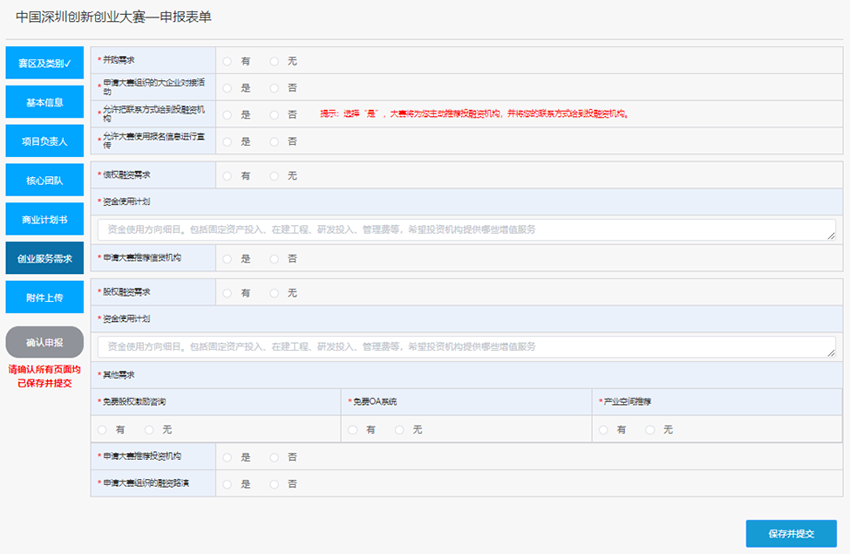Select 无 for 股权融资需求
The image size is (850, 554).
coord(274,293)
